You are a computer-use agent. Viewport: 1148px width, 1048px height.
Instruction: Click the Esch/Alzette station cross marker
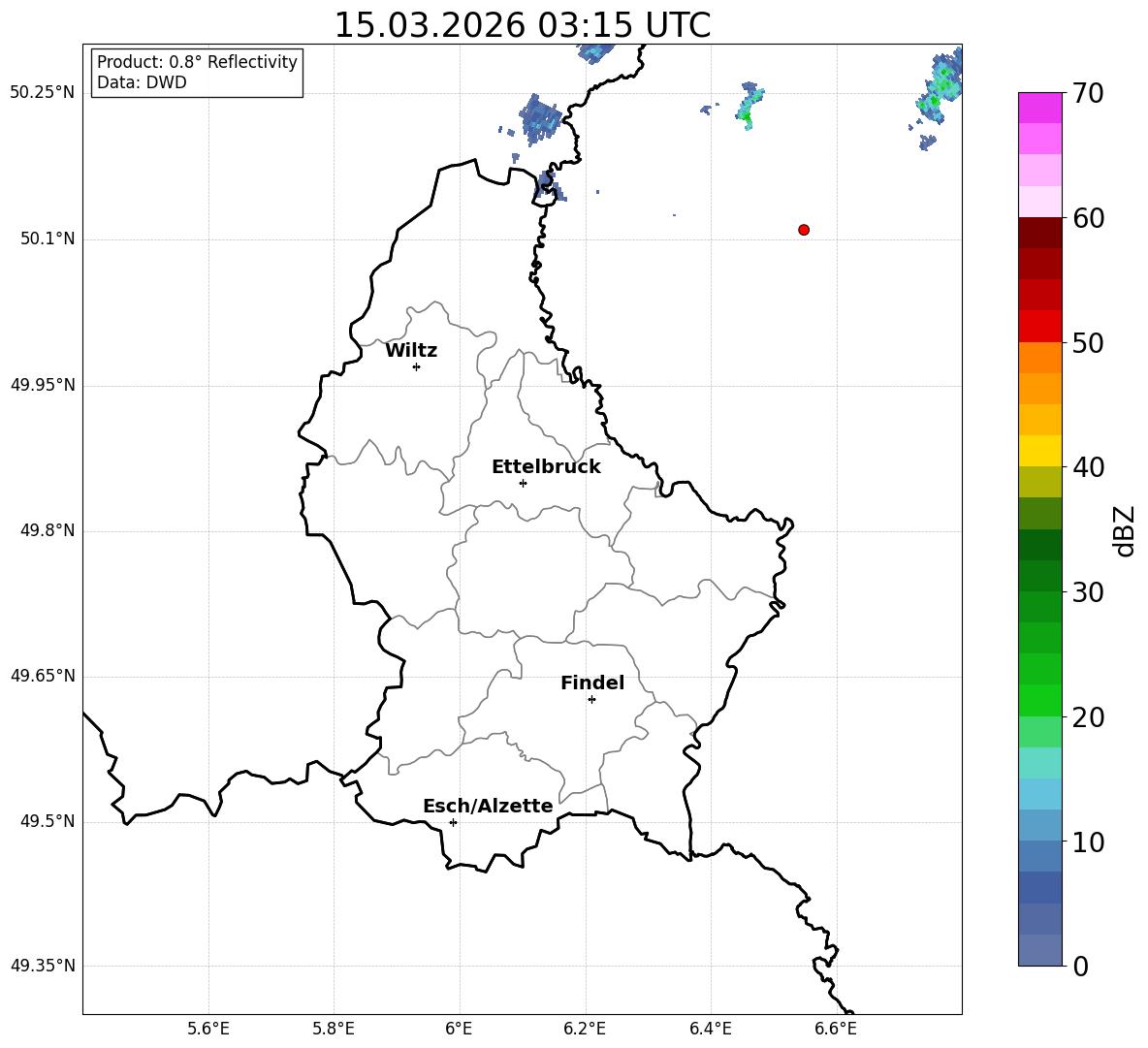[453, 822]
